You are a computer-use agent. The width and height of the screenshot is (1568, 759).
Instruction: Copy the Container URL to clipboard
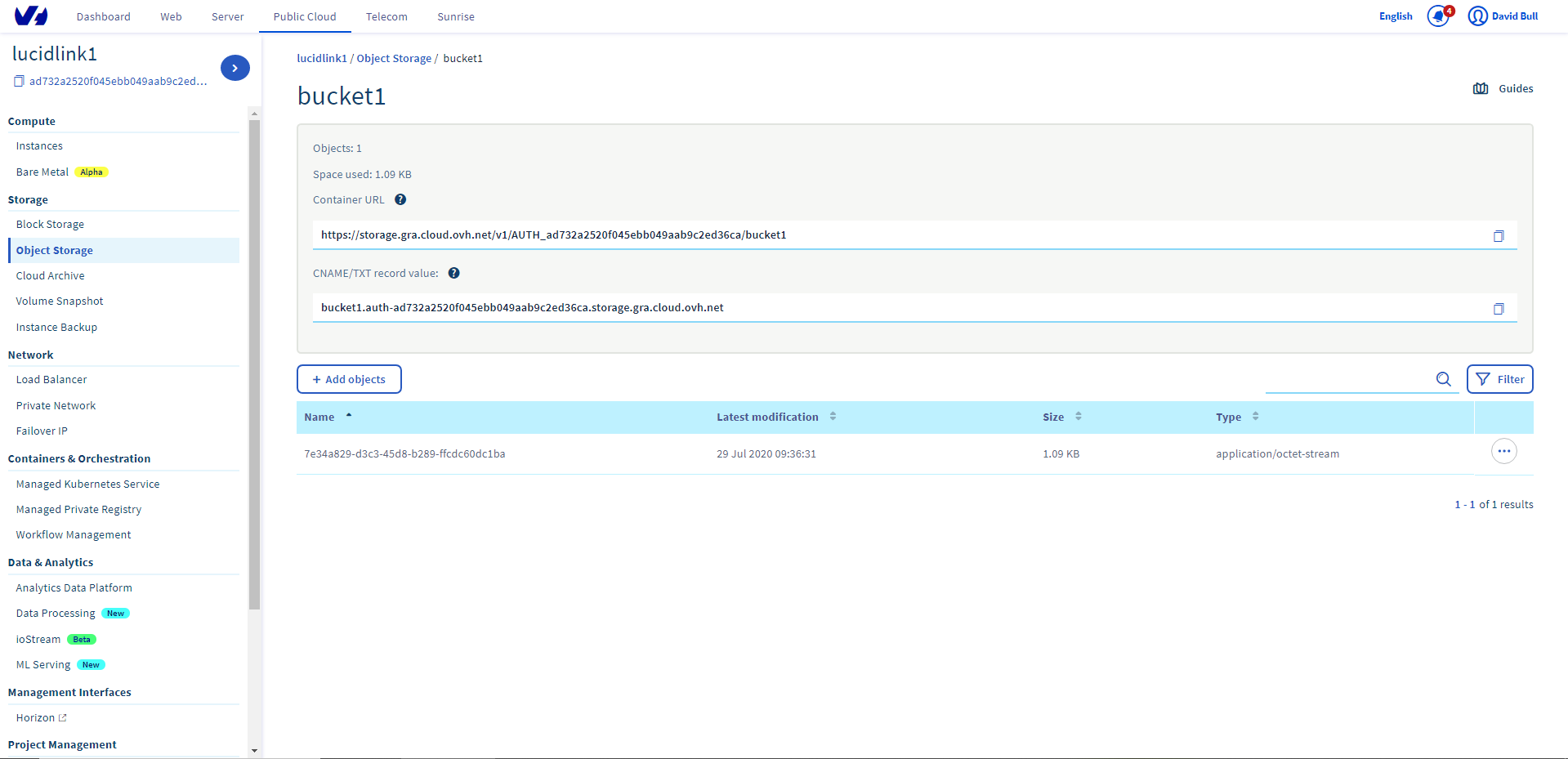click(x=1499, y=235)
